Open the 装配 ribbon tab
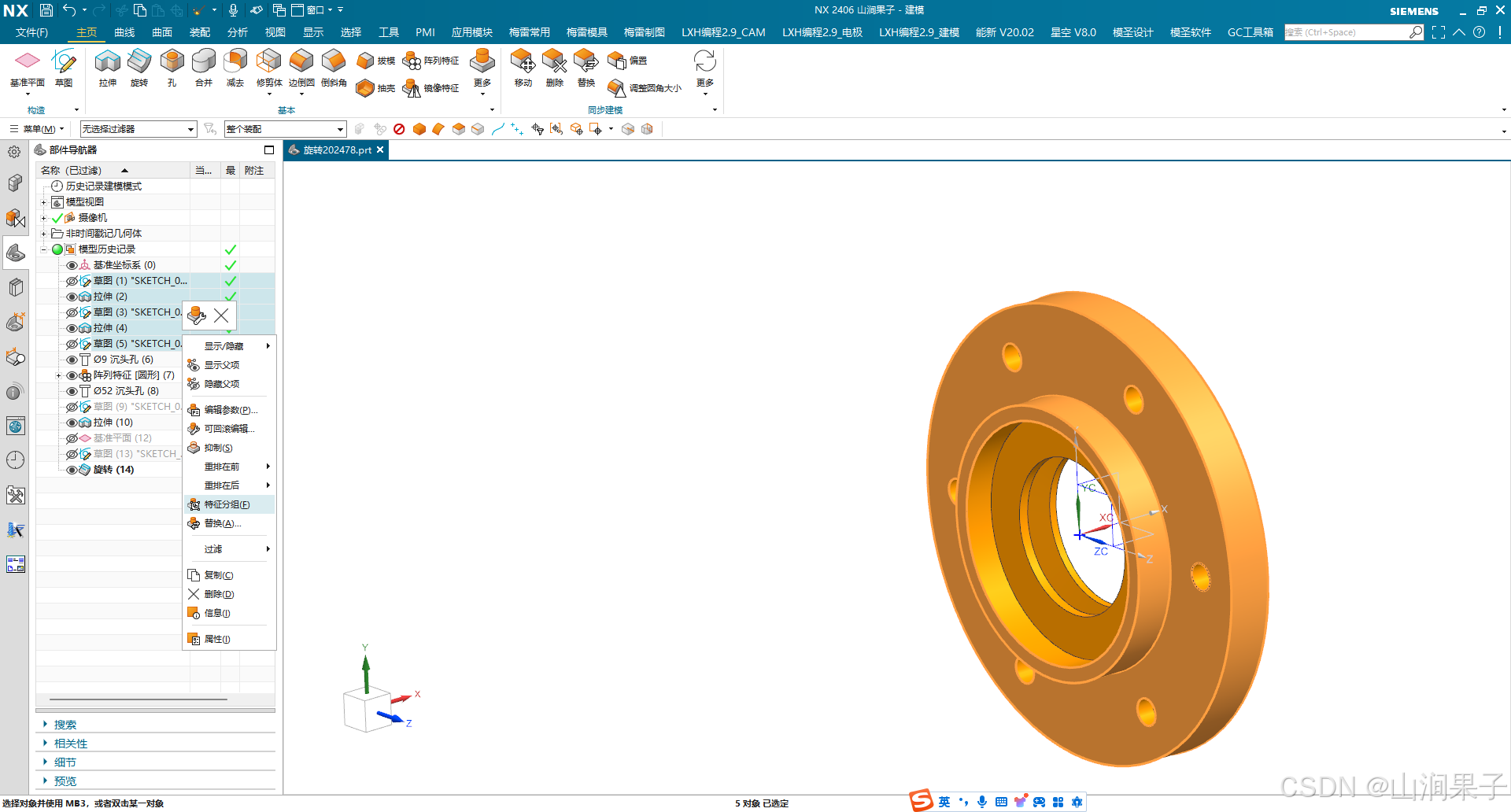 200,32
